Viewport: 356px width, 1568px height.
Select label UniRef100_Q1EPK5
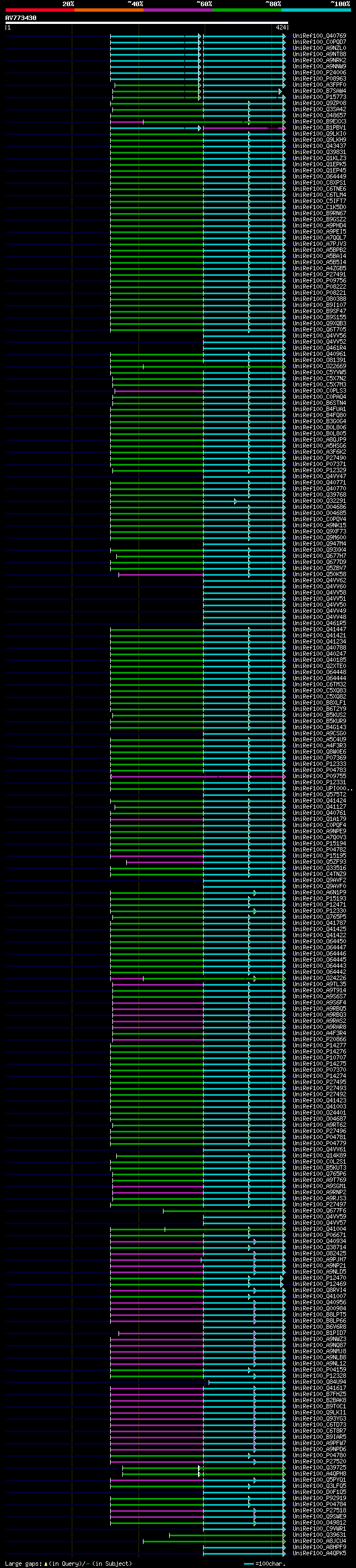pyautogui.click(x=319, y=164)
